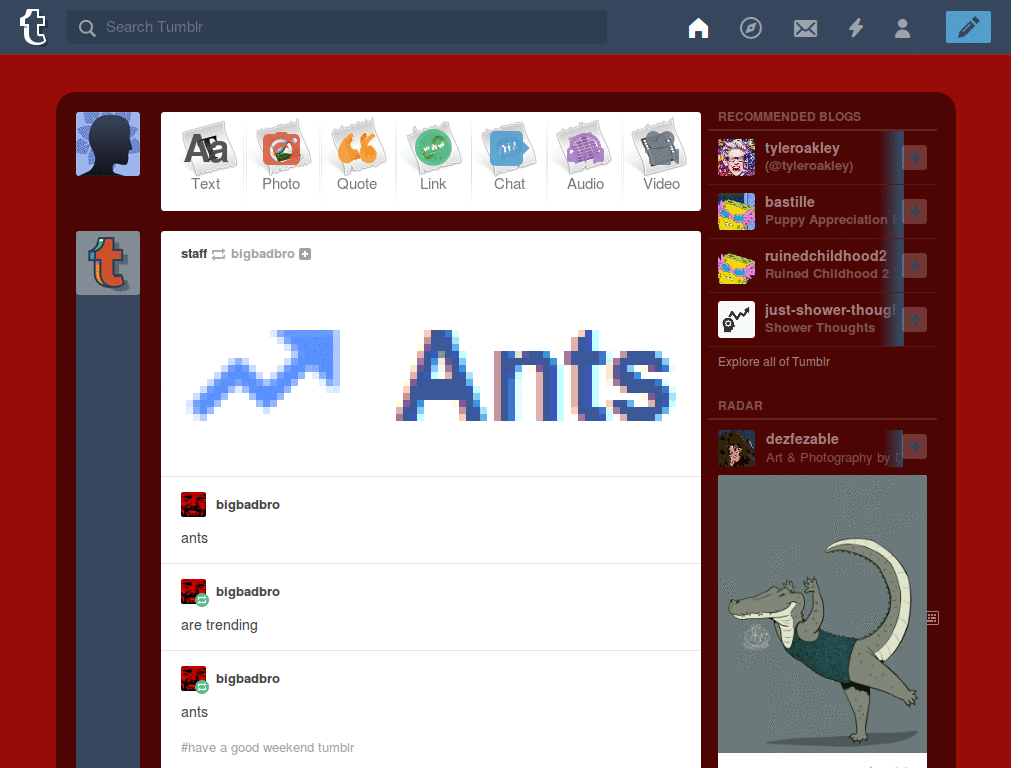The width and height of the screenshot is (1024, 768).
Task: Click the 'are trending' reblog text
Action: (219, 625)
